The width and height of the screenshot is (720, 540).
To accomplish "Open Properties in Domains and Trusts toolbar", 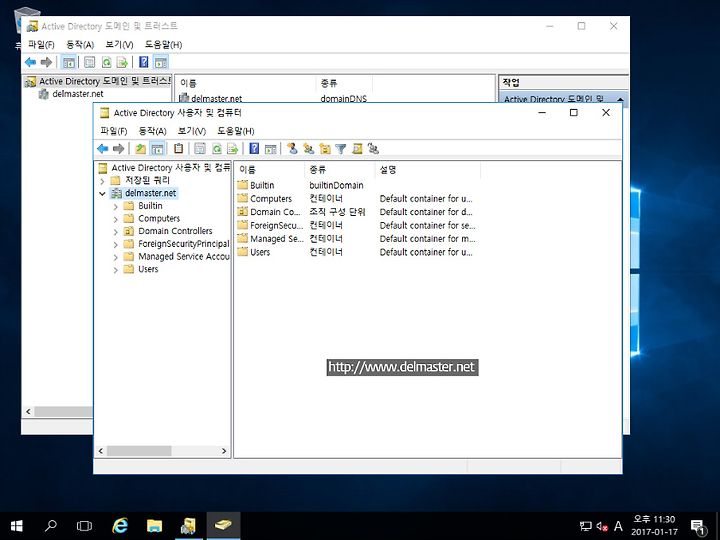I will click(x=90, y=62).
